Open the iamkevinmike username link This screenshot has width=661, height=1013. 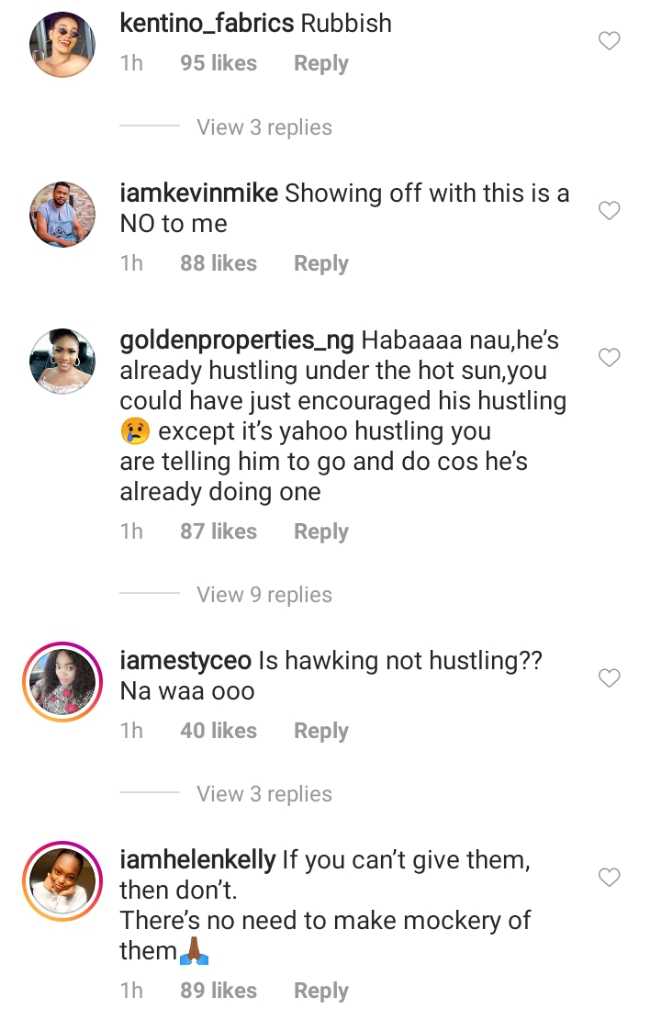pos(198,194)
